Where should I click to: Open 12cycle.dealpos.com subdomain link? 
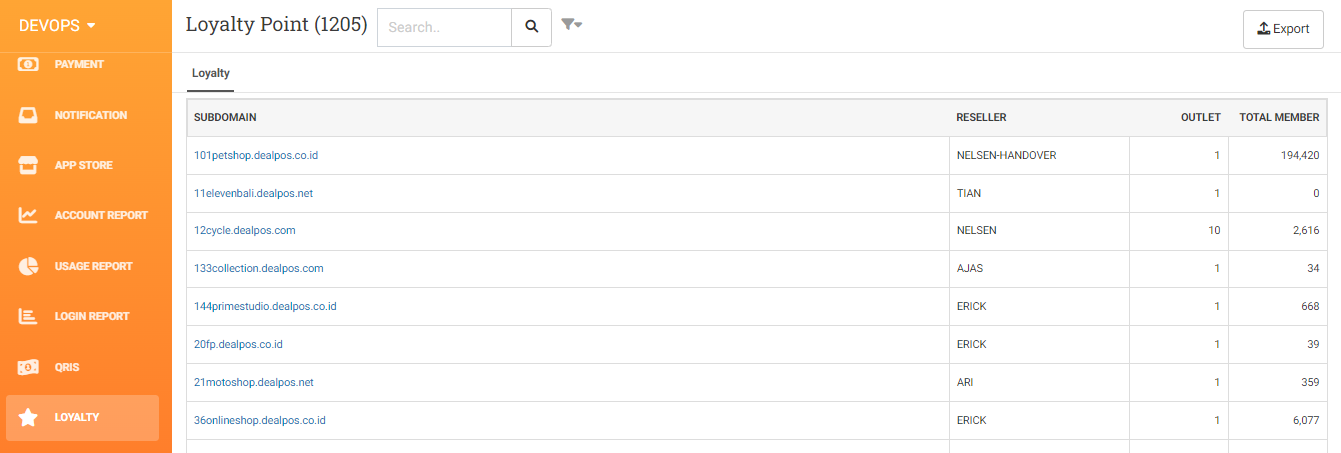click(x=245, y=230)
